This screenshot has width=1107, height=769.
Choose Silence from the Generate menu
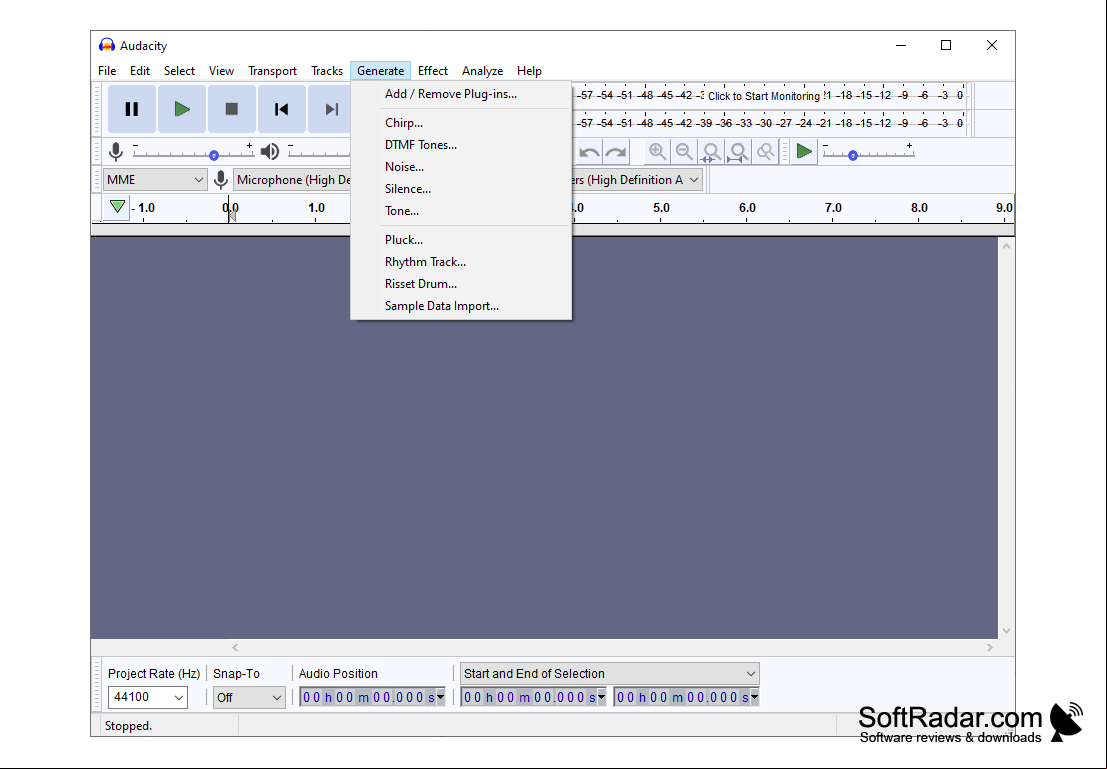coord(461,189)
